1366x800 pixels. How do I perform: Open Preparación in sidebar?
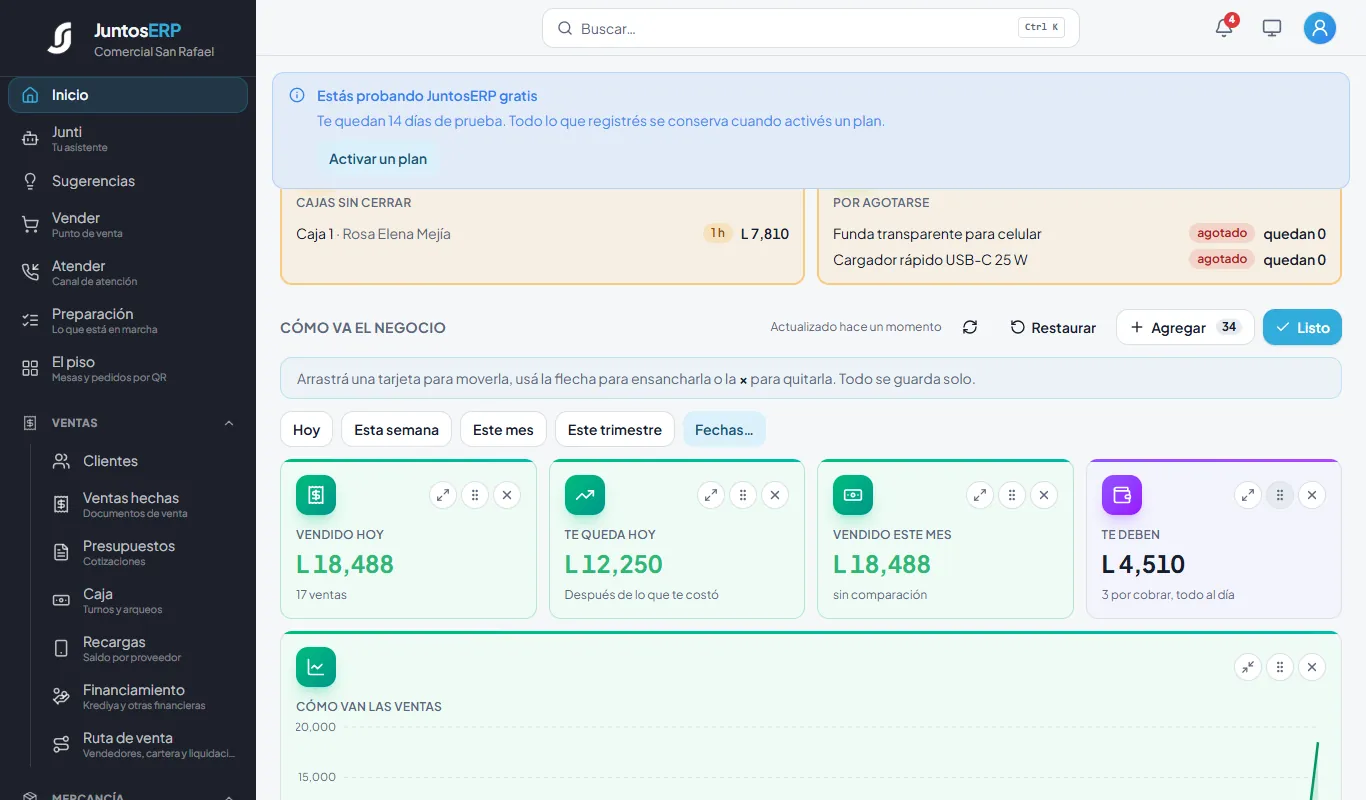pos(128,321)
